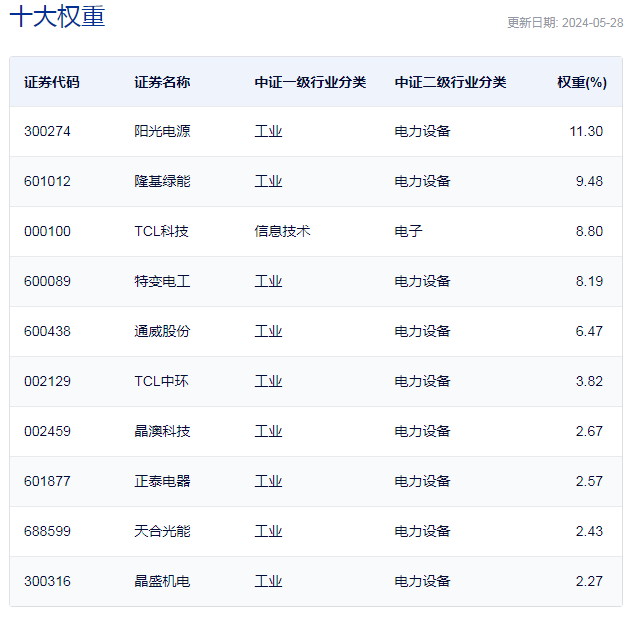Click 工业 in the 特变电工 row
The width and height of the screenshot is (630, 617).
[268, 281]
